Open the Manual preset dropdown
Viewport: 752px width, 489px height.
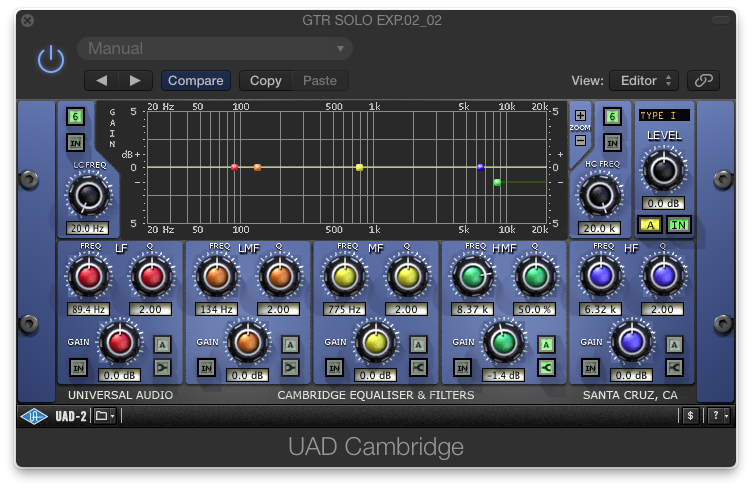(215, 48)
